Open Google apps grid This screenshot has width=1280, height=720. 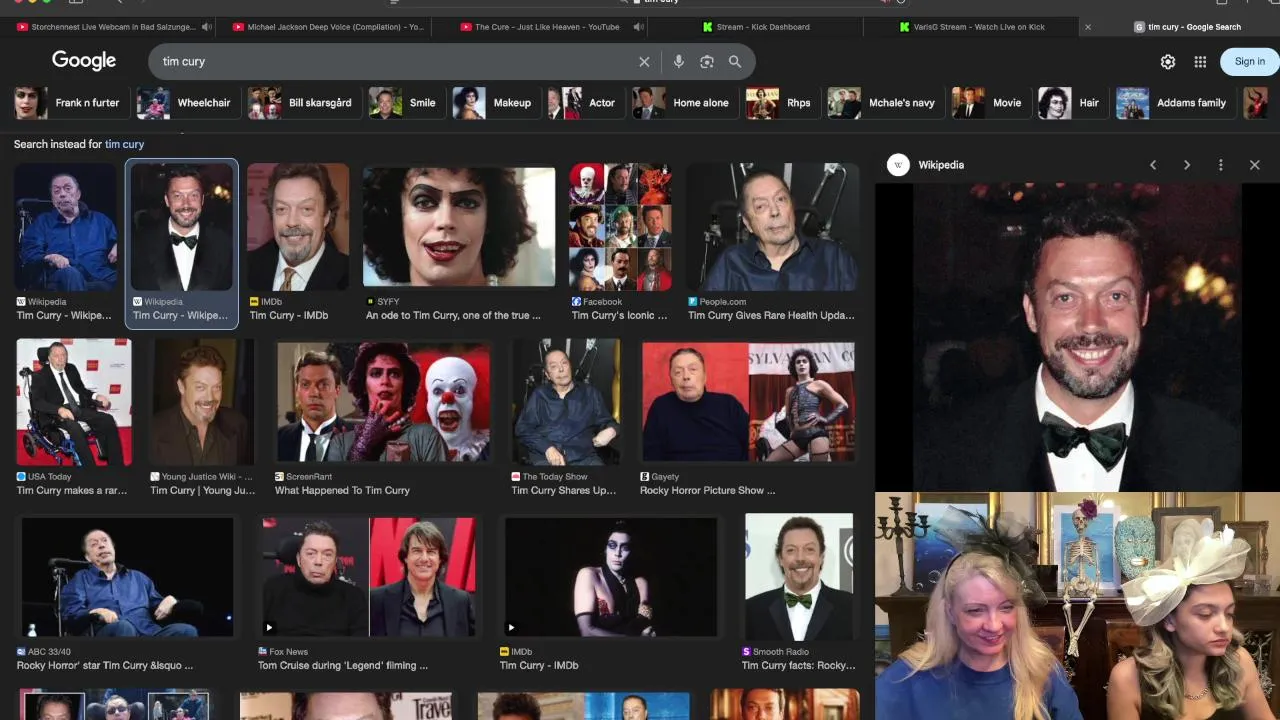coord(1200,62)
